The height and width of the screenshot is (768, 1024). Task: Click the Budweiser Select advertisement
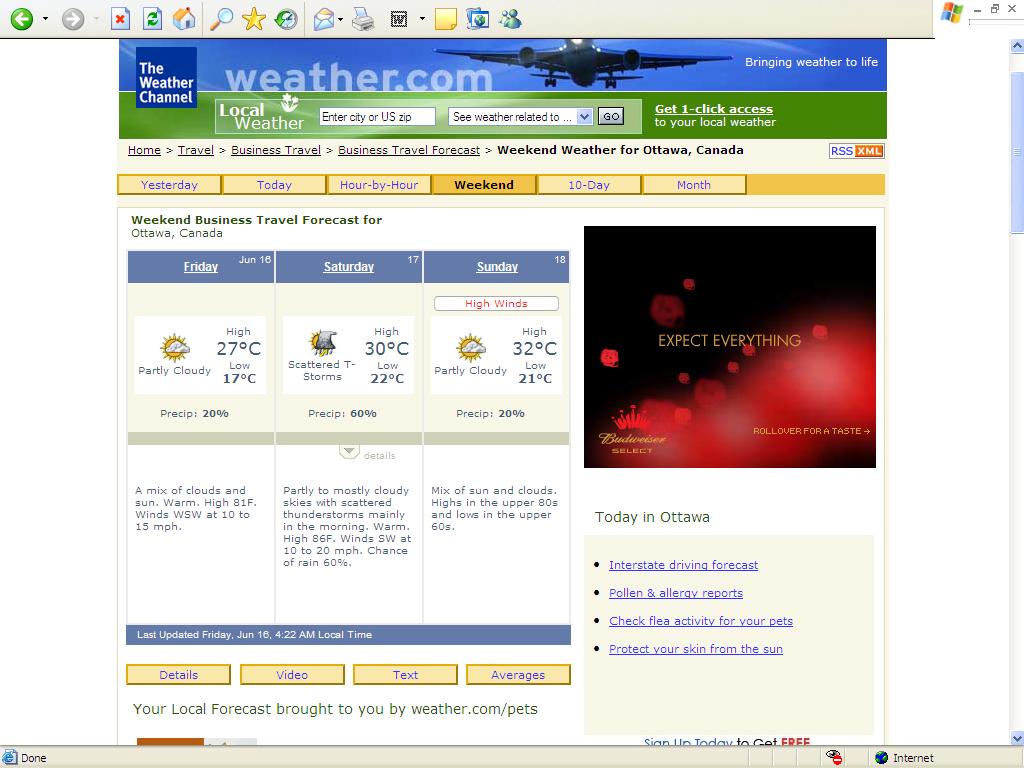point(729,347)
